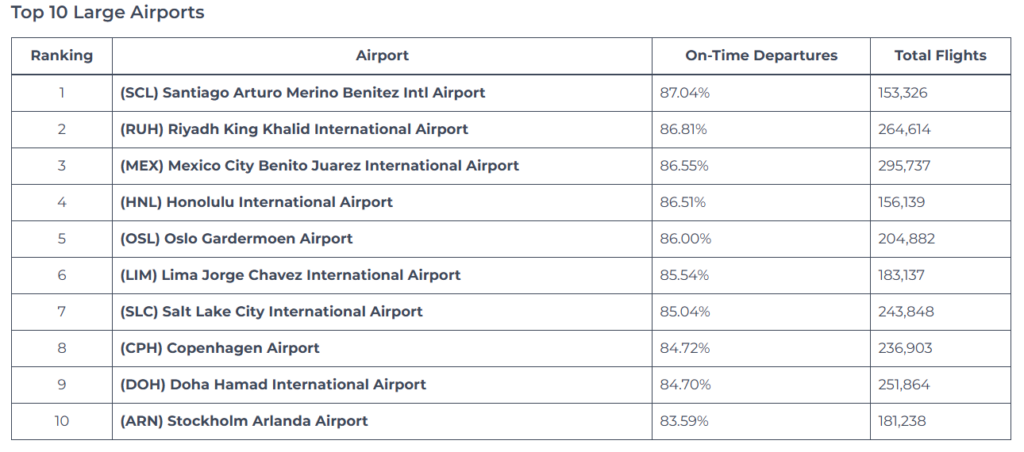Click the Top 10 Large Airports heading
This screenshot has width=1024, height=452.
coord(107,13)
